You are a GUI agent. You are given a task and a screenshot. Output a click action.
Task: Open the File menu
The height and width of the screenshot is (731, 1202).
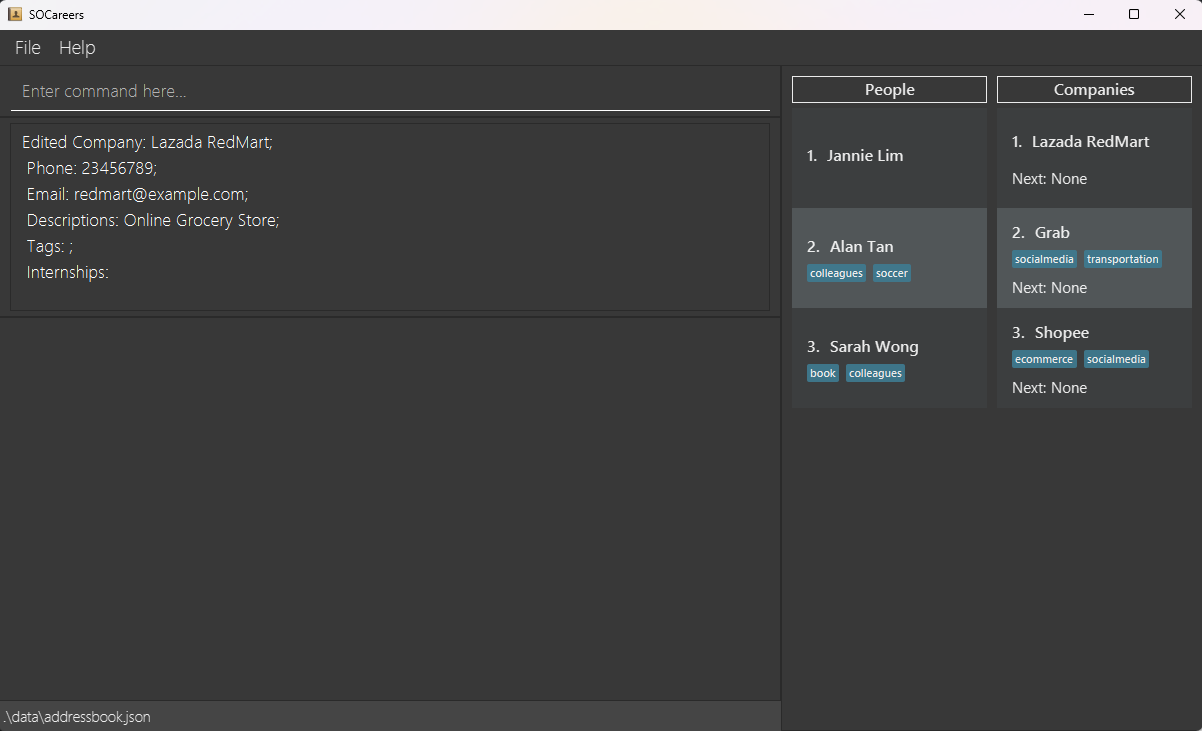[x=28, y=48]
